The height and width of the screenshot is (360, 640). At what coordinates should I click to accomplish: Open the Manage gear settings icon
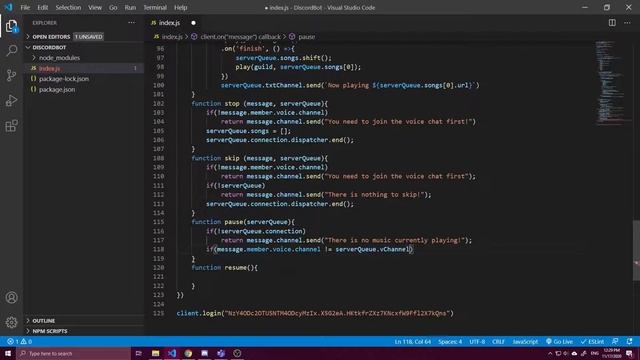(11, 322)
